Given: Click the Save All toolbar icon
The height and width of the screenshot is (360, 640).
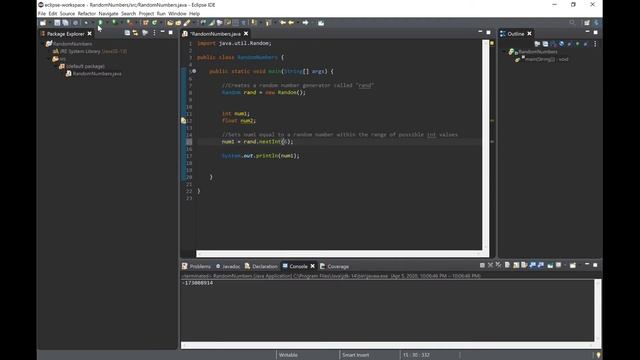Looking at the screenshot, I should click(65, 23).
